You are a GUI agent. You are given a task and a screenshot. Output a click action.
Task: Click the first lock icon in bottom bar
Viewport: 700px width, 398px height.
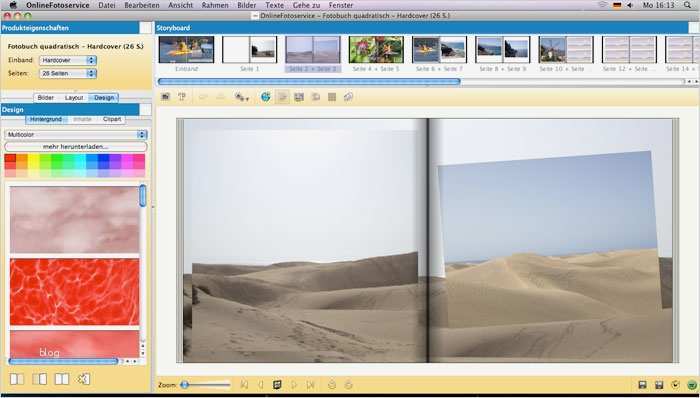pyautogui.click(x=332, y=385)
